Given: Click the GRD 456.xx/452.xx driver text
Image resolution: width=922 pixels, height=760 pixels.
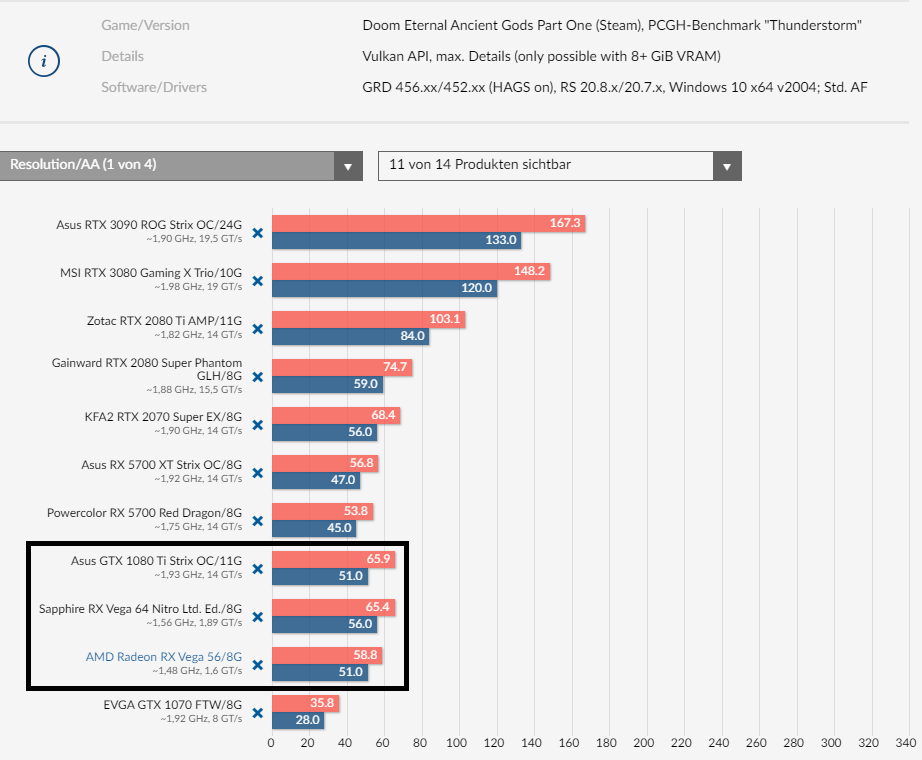Looking at the screenshot, I should coord(615,87).
